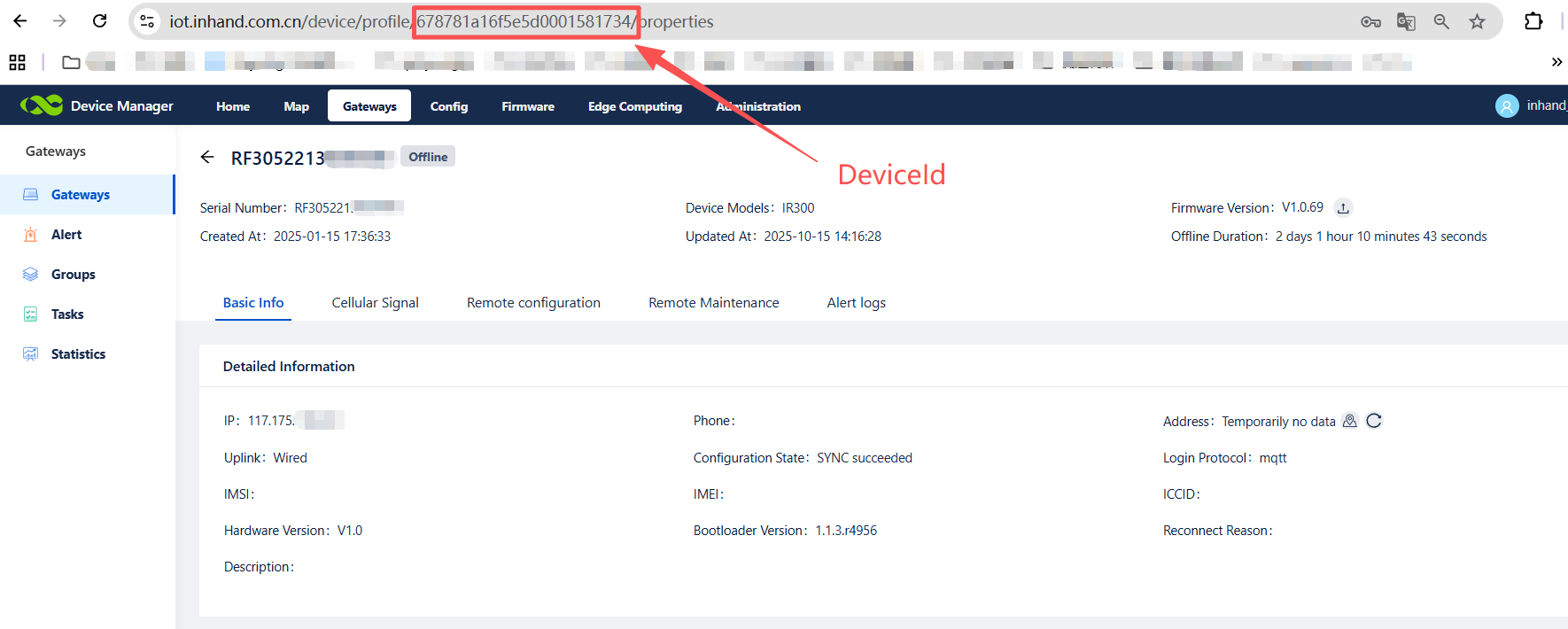
Task: Switch to the Cellular Signal tab
Action: (375, 303)
